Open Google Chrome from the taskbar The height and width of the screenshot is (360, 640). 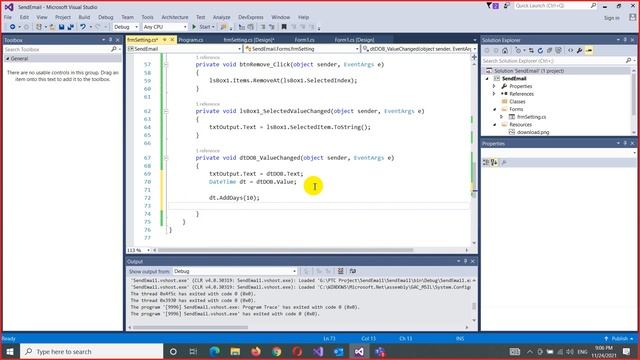[x=277, y=351]
